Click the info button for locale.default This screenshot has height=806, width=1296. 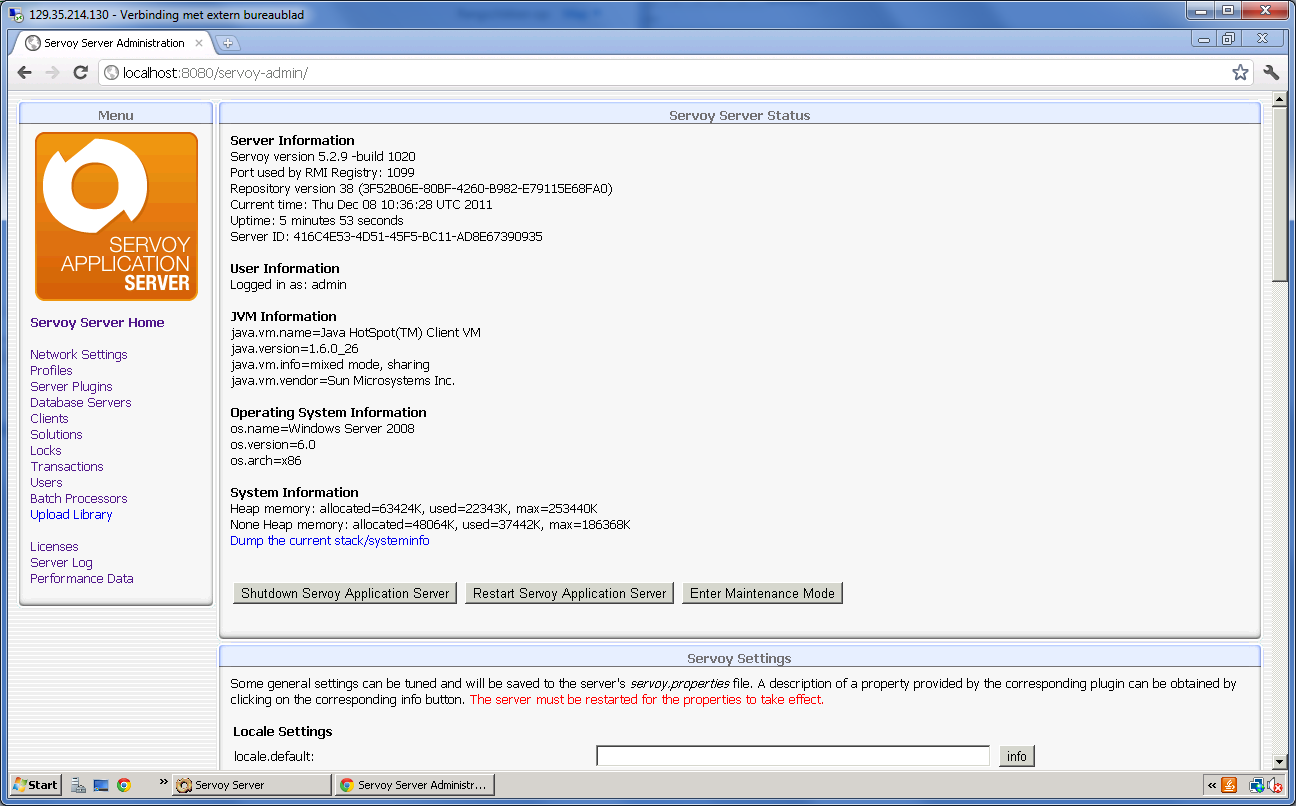[x=1017, y=756]
